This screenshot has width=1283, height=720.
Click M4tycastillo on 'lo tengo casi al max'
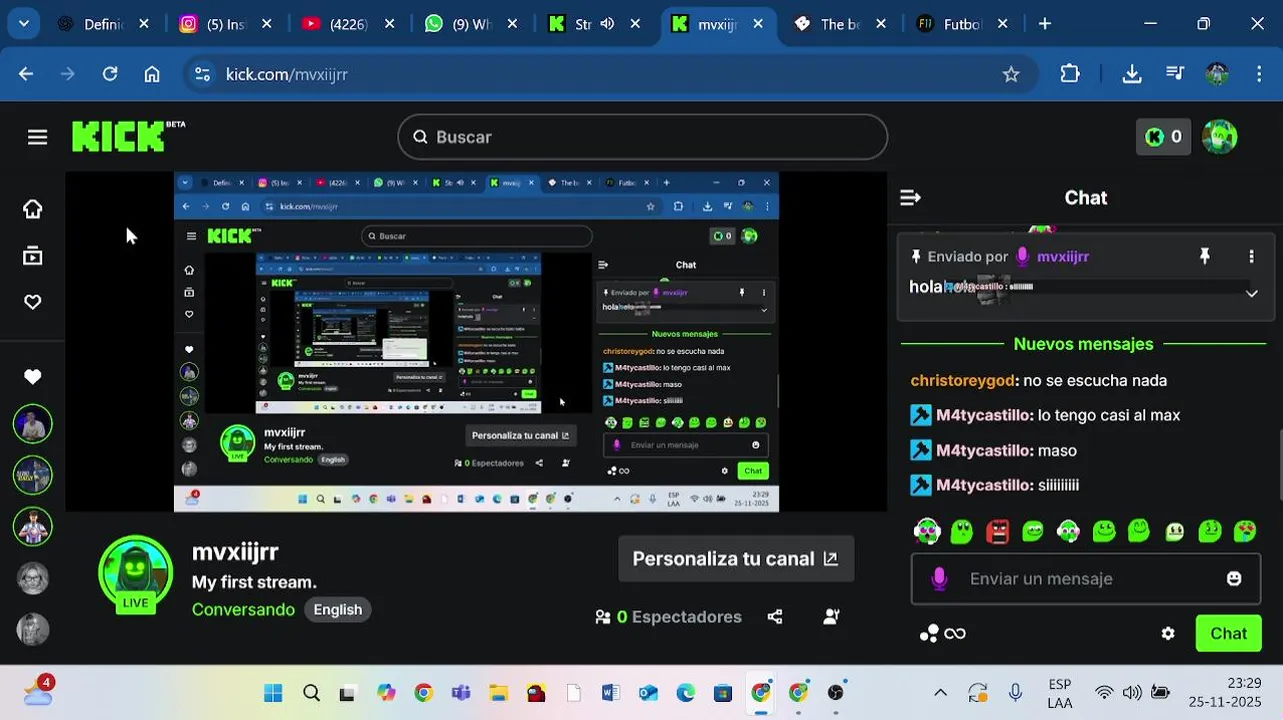point(984,415)
